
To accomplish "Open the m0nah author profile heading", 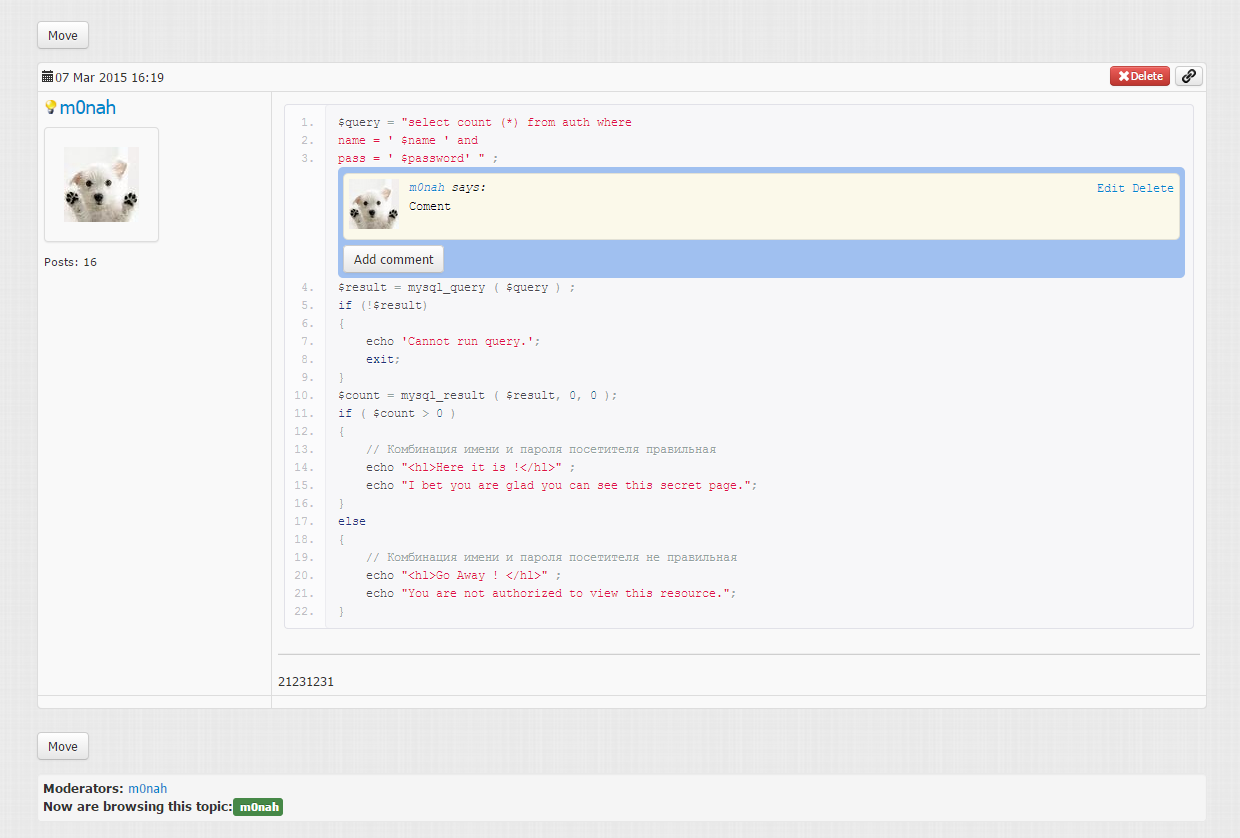I will [x=87, y=107].
